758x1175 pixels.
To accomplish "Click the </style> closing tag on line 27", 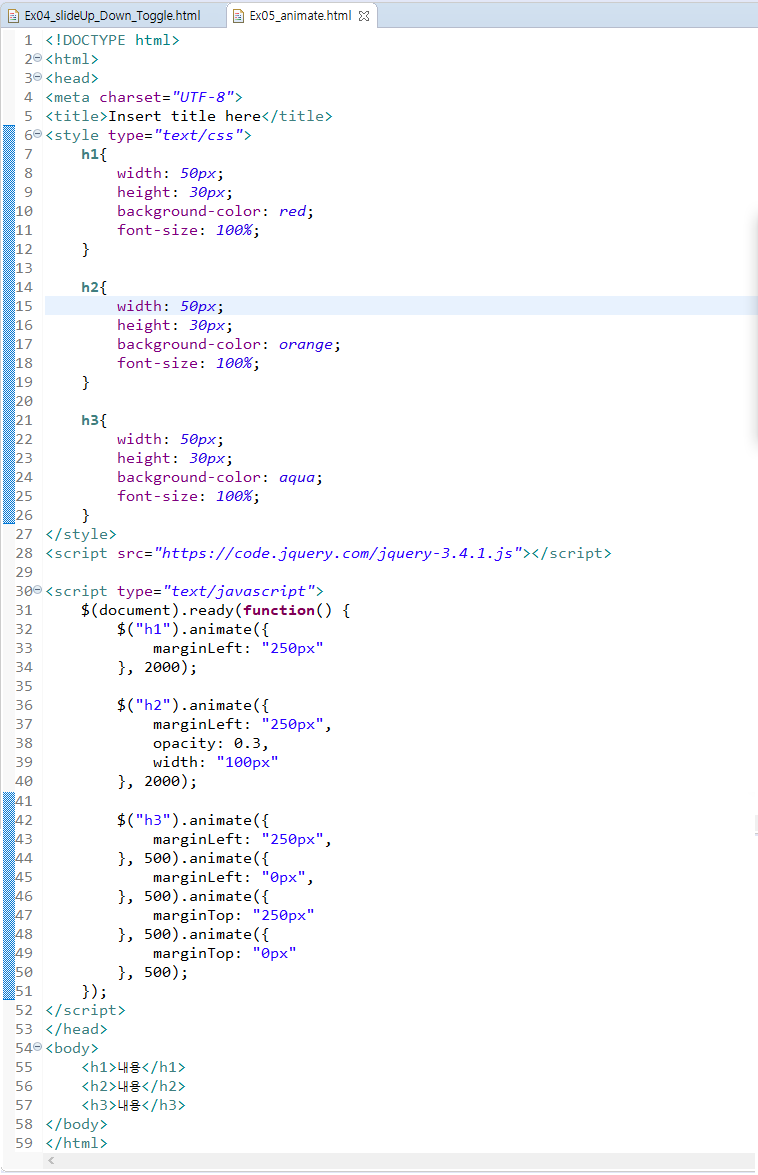I will (x=81, y=534).
